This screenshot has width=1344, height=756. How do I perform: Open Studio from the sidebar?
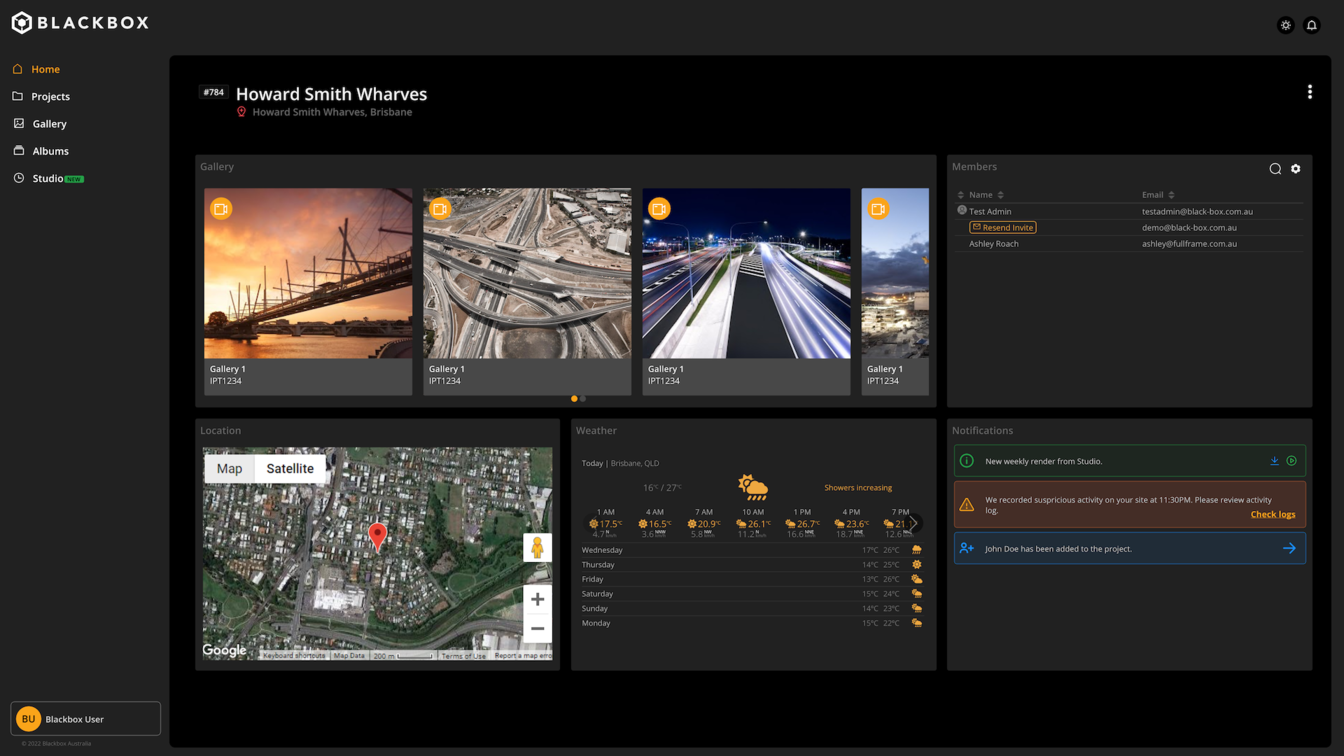(x=48, y=178)
